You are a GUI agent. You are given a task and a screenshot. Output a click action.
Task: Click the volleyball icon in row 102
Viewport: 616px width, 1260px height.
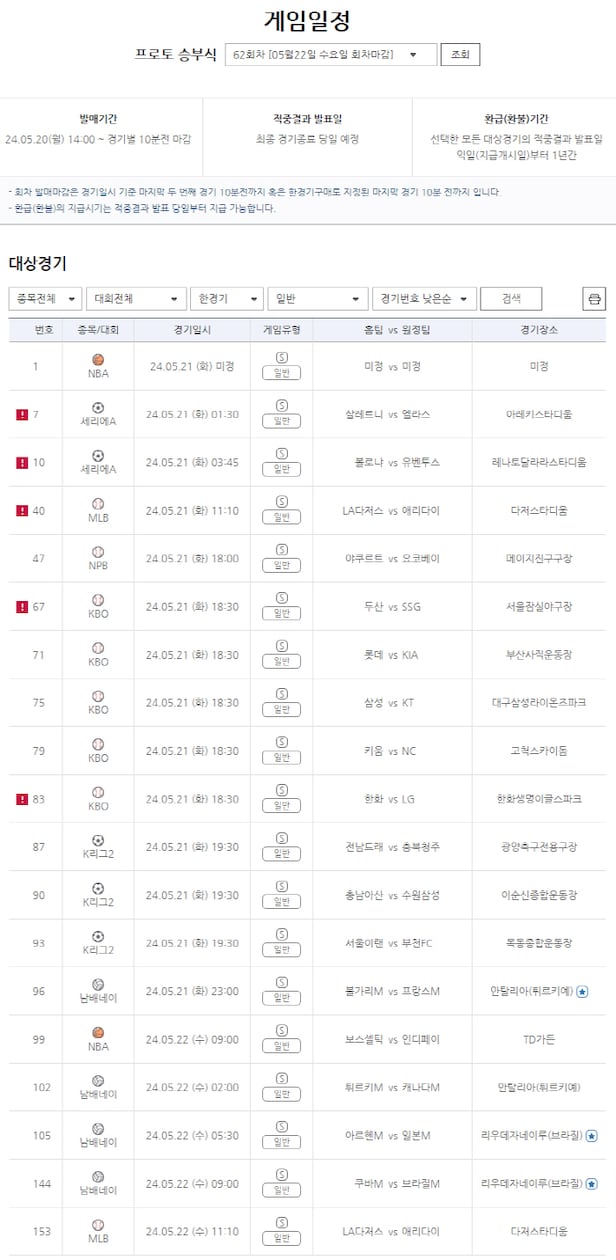coord(98,1081)
